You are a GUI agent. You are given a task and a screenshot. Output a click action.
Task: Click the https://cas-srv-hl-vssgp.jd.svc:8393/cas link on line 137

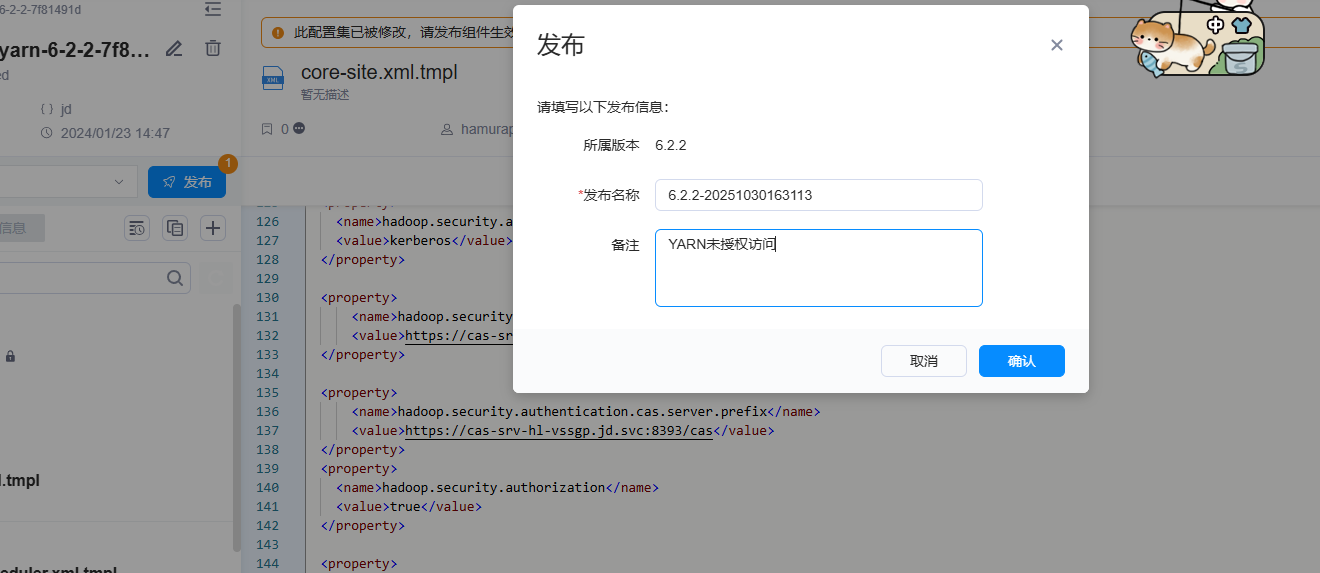point(558,431)
